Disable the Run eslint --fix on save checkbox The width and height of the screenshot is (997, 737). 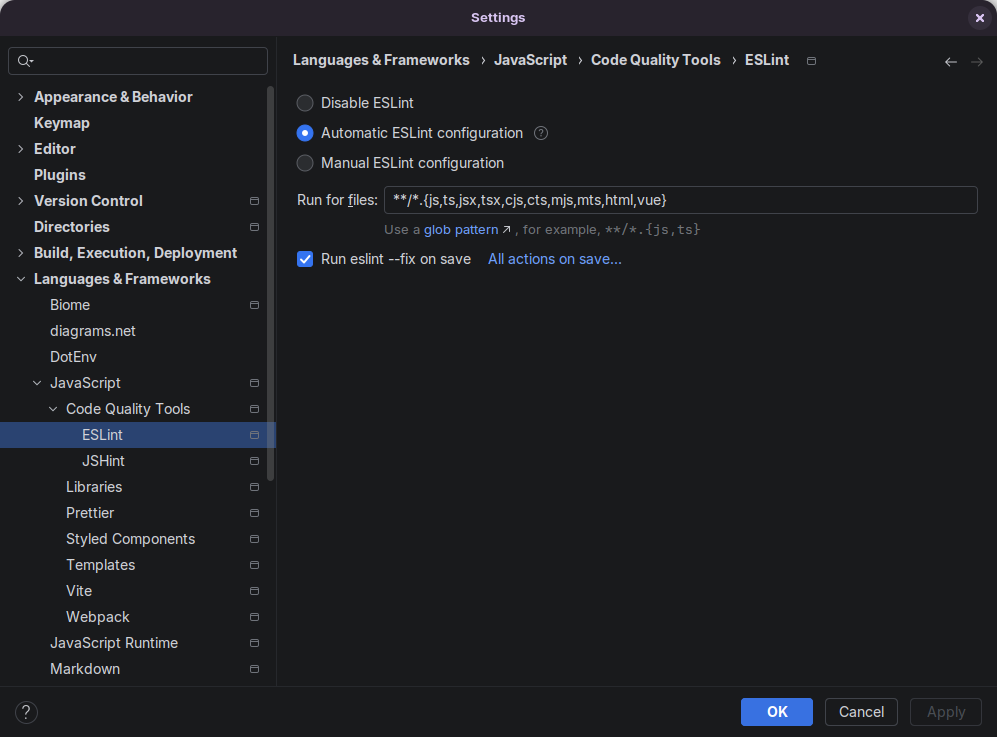[305, 259]
